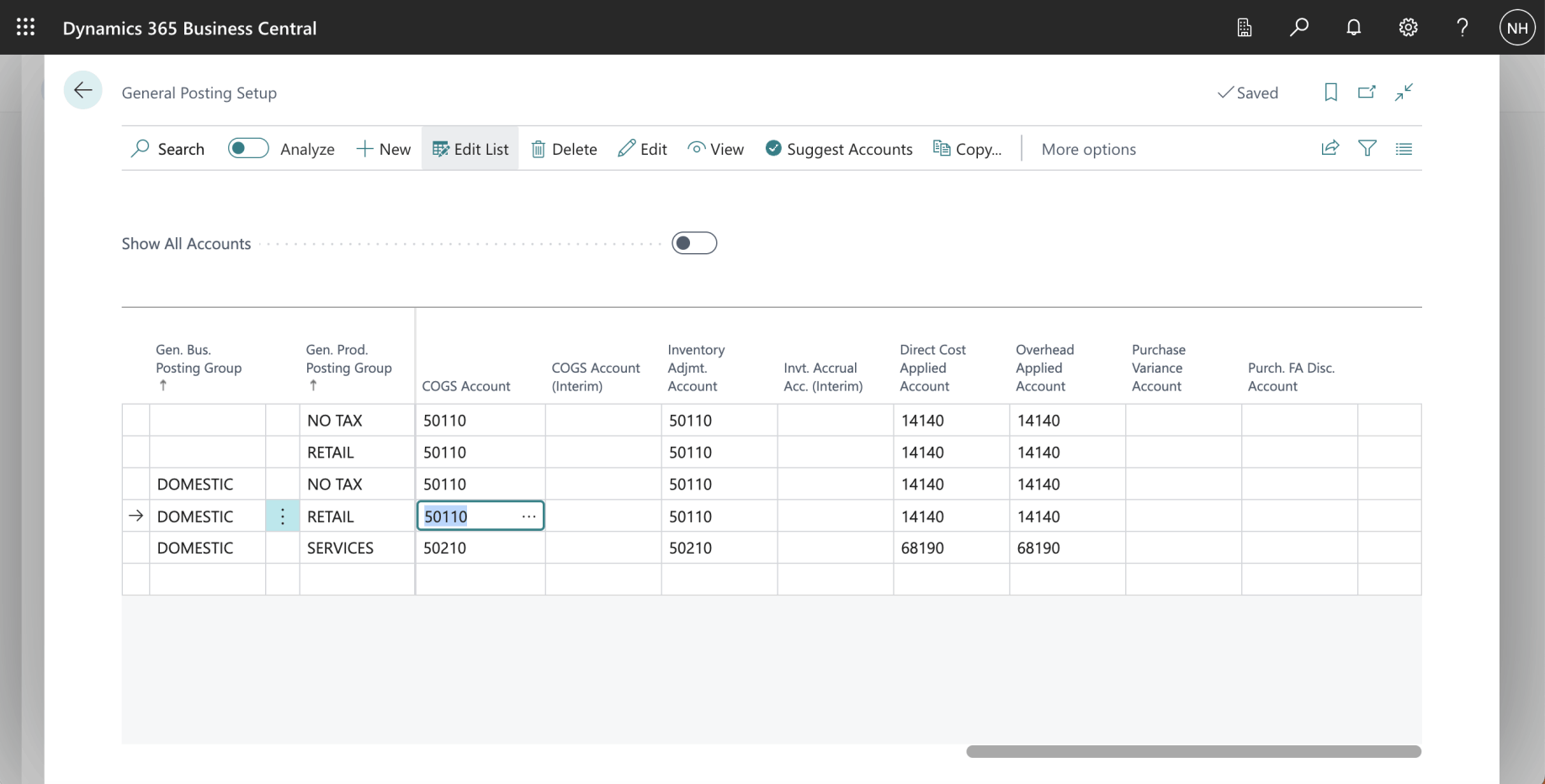This screenshot has width=1545, height=784.
Task: Click Suggest Accounts button
Action: point(839,149)
